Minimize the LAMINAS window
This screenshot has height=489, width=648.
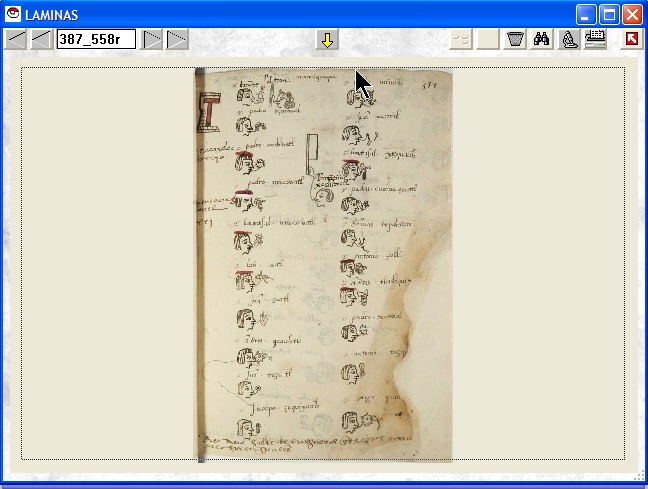(586, 15)
